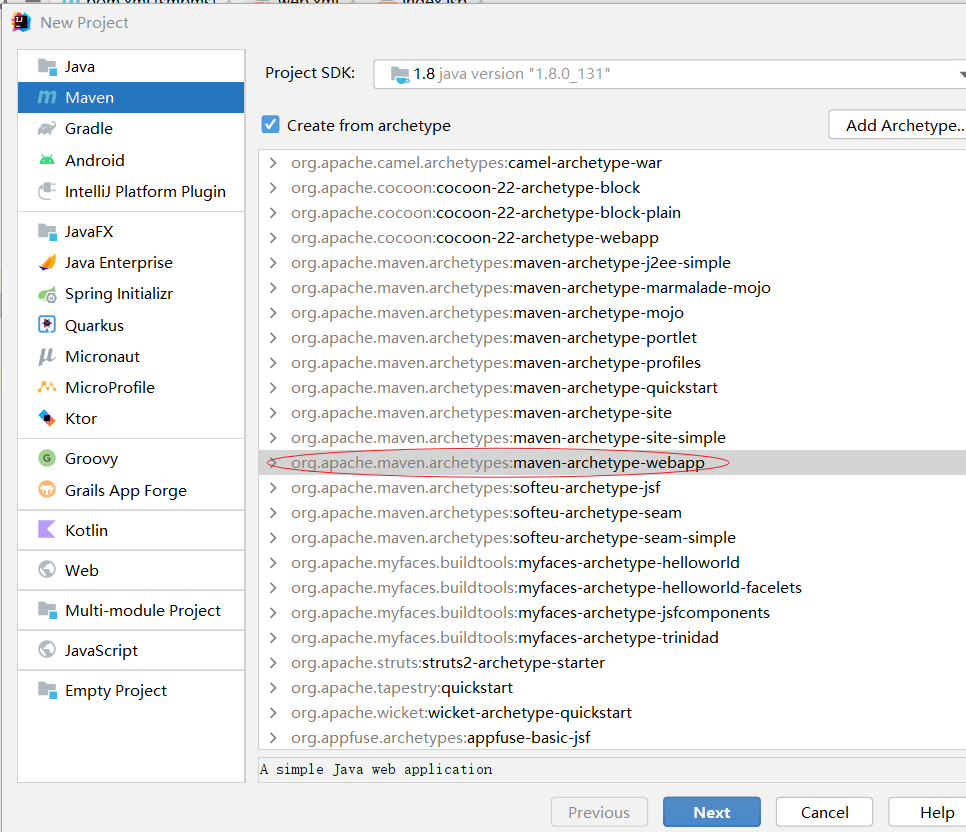The width and height of the screenshot is (966, 832).
Task: Expand camel-archetype-war node
Action: (x=273, y=163)
